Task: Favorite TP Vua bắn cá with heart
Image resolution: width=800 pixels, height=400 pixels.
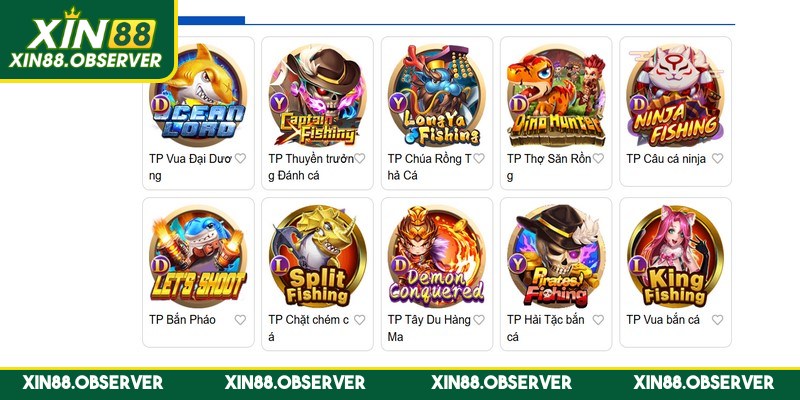Action: [717, 320]
